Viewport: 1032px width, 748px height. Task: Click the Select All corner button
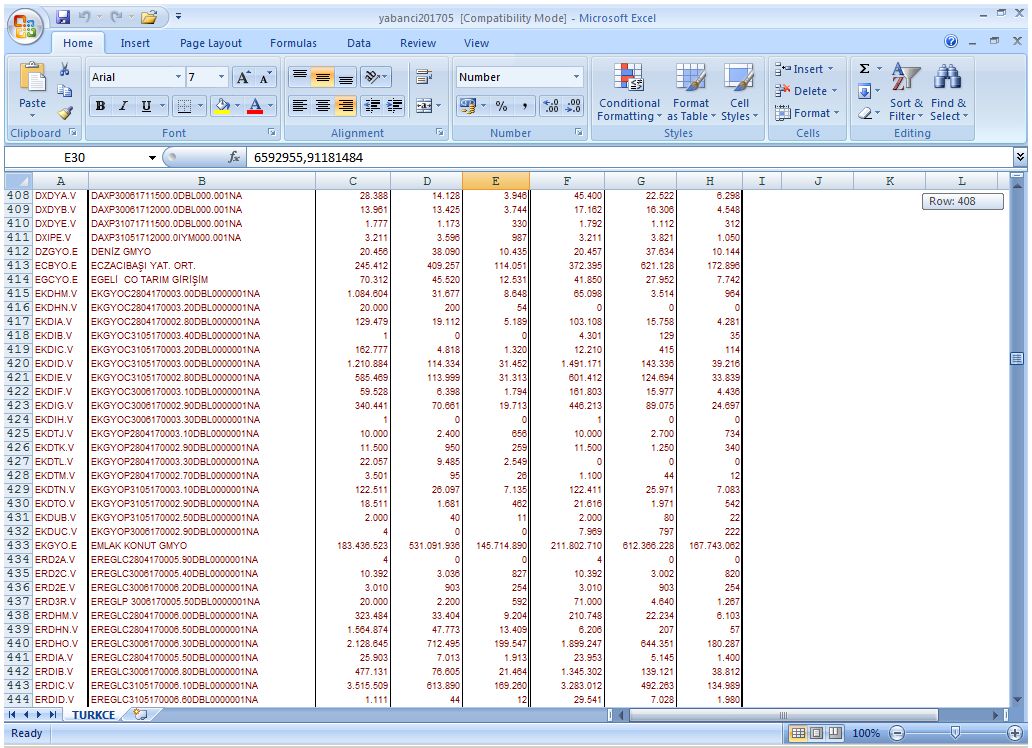tap(18, 181)
